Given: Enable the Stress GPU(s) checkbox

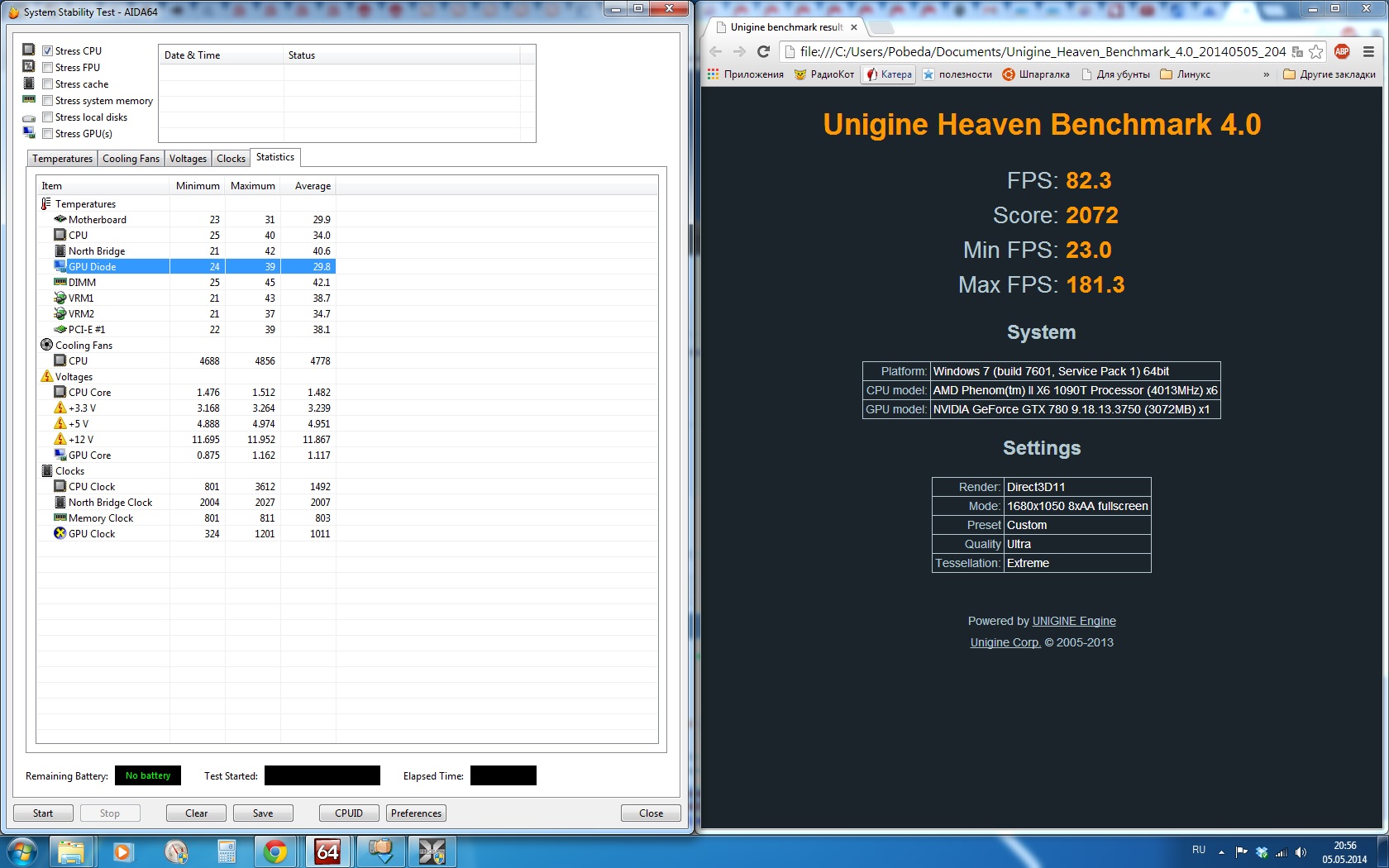Looking at the screenshot, I should click(48, 134).
